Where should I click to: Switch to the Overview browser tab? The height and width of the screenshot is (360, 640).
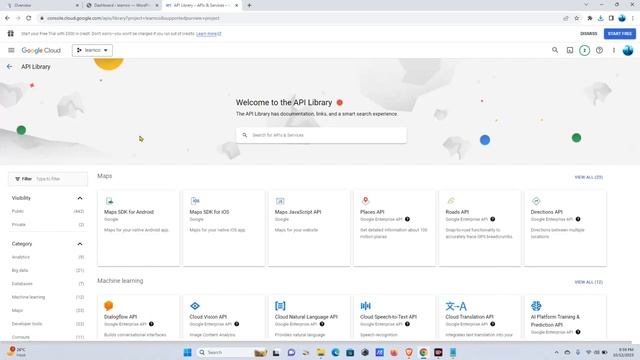(41, 5)
